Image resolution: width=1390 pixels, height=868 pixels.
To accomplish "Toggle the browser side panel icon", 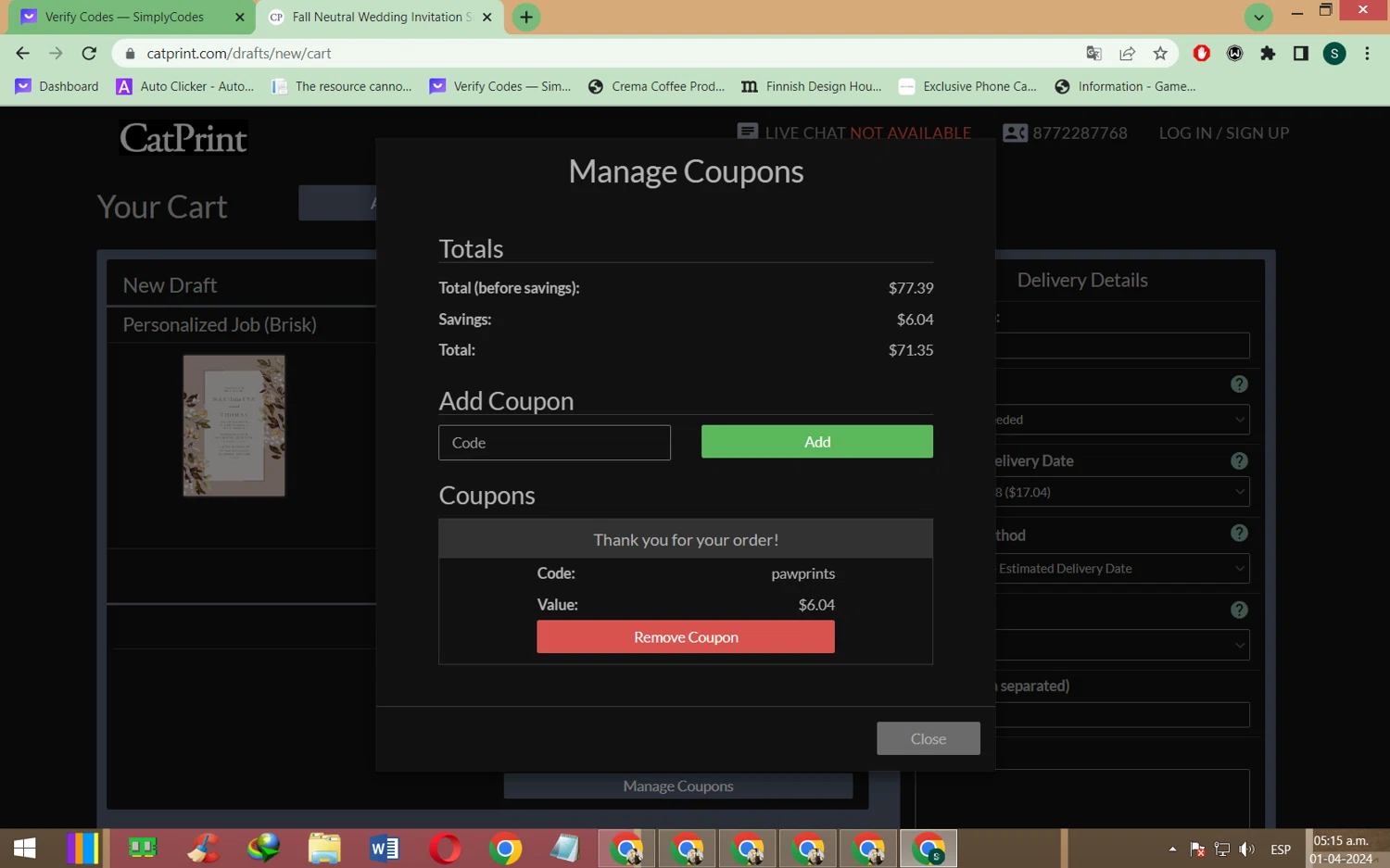I will 1301,54.
